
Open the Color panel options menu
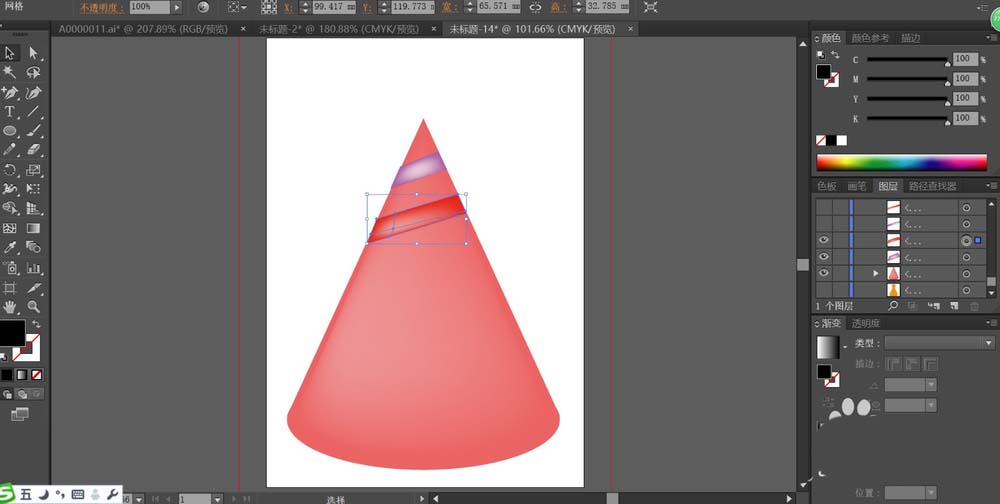point(990,38)
